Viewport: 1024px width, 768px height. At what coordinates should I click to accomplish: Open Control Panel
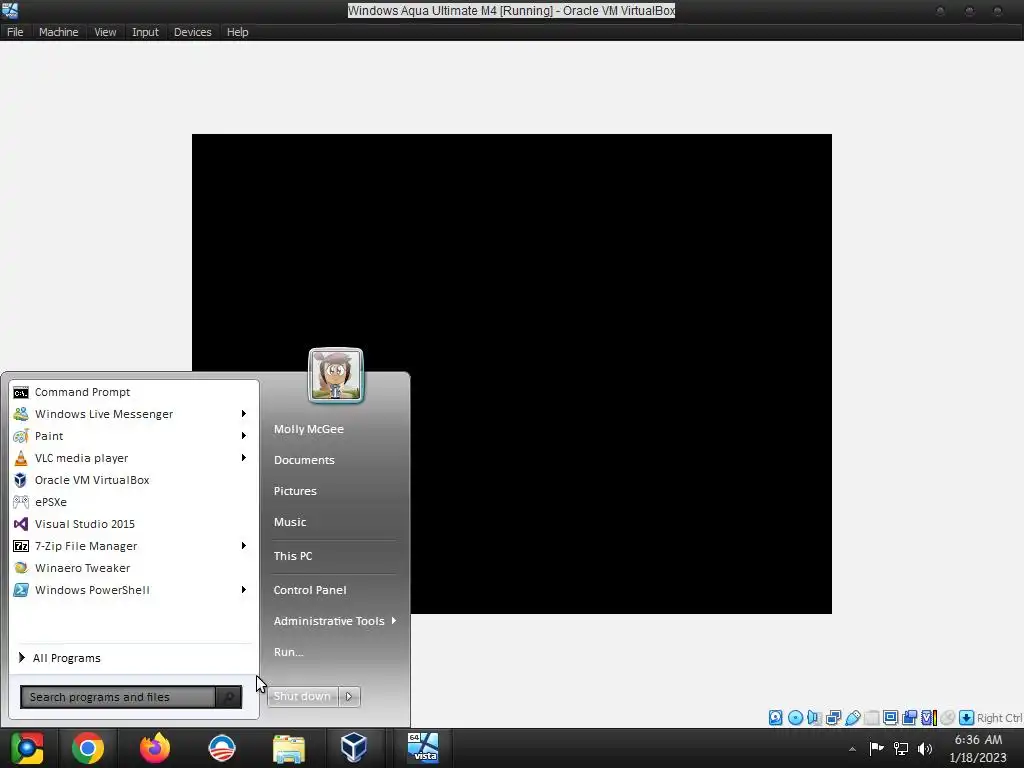coord(310,590)
